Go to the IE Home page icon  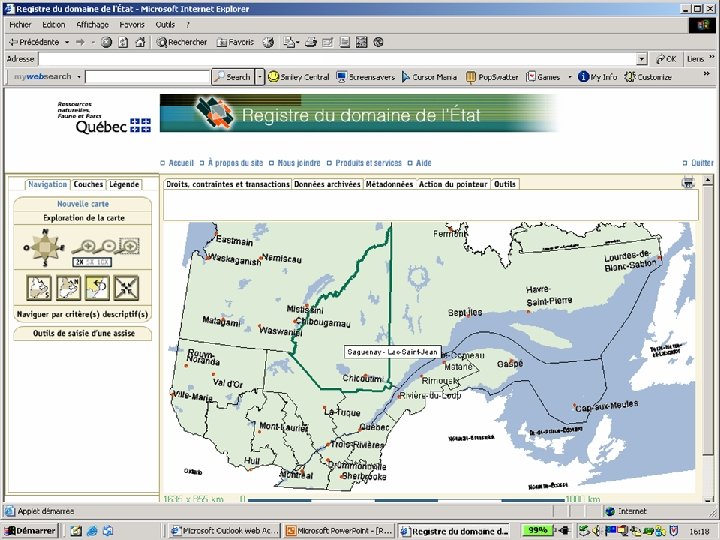(140, 42)
